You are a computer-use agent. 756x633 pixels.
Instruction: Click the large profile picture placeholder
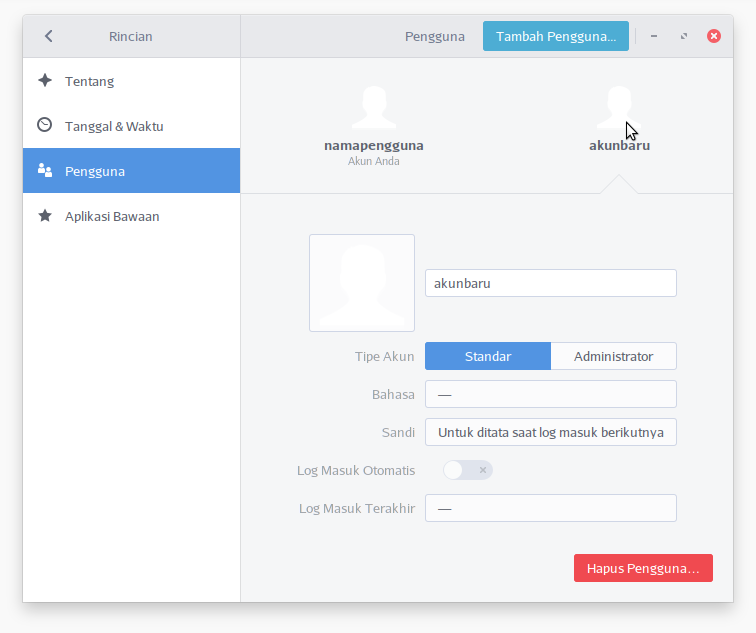pos(362,283)
